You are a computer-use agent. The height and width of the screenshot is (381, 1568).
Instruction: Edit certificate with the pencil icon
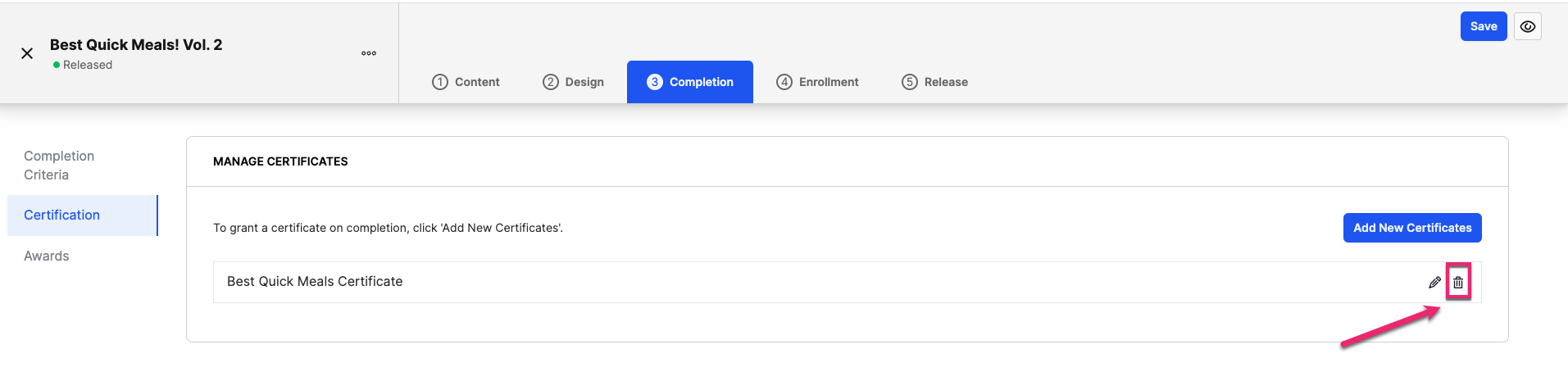point(1434,283)
